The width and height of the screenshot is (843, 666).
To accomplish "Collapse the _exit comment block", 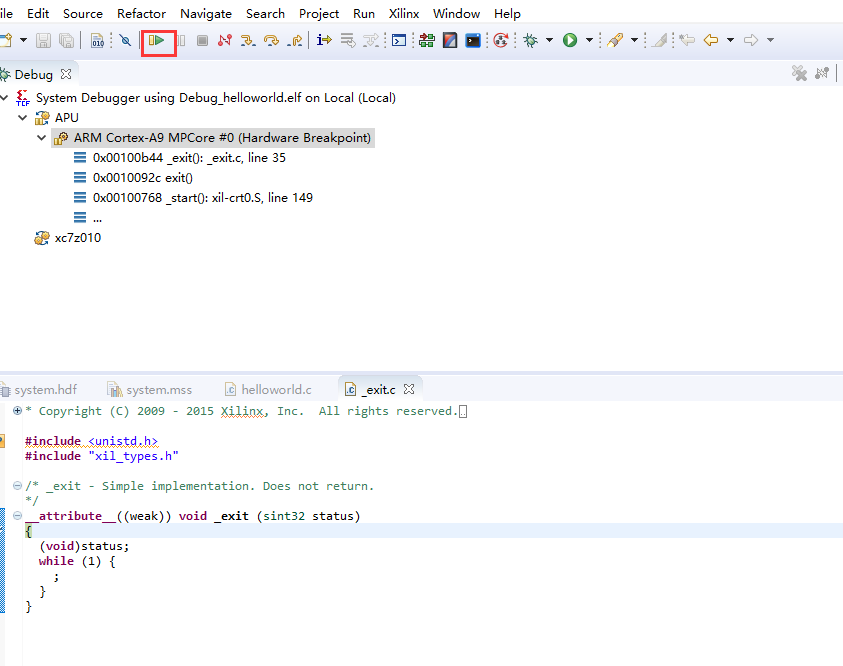I will (x=17, y=486).
